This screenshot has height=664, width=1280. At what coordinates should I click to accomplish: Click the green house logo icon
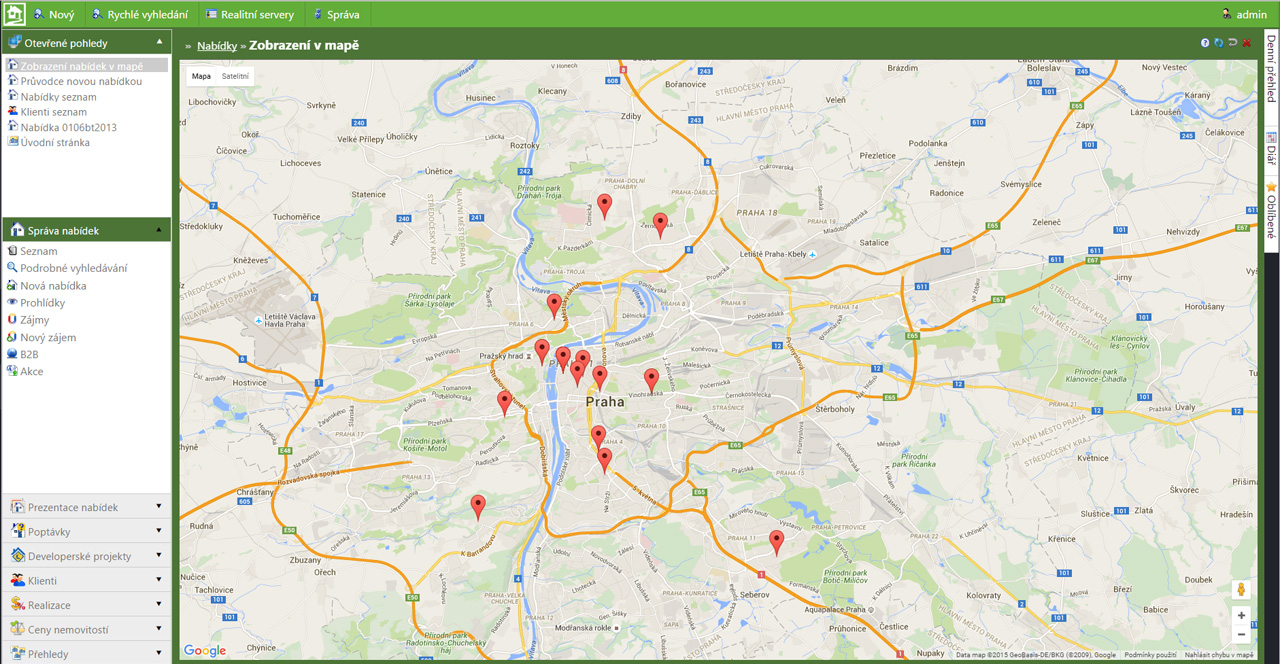coord(14,14)
